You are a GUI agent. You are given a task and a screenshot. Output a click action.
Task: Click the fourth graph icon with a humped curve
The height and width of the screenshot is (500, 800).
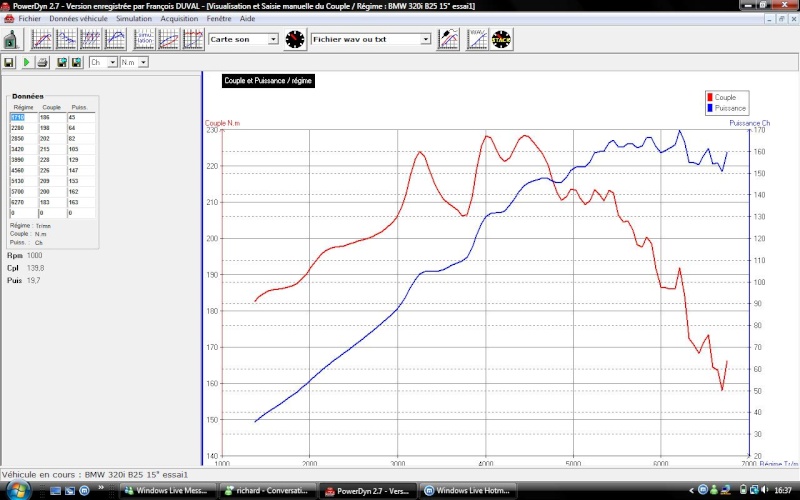(115, 39)
